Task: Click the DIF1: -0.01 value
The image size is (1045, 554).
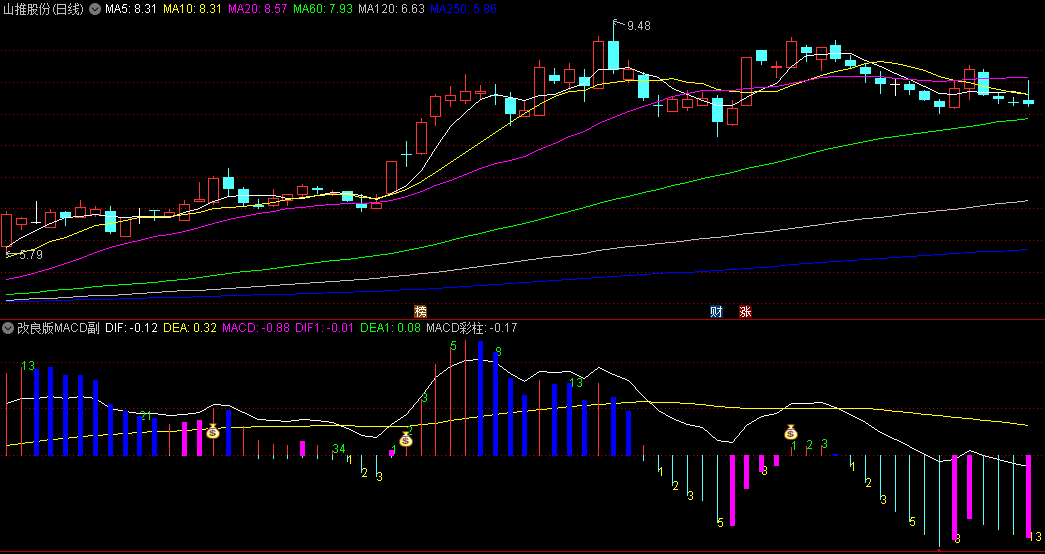Action: [325, 328]
